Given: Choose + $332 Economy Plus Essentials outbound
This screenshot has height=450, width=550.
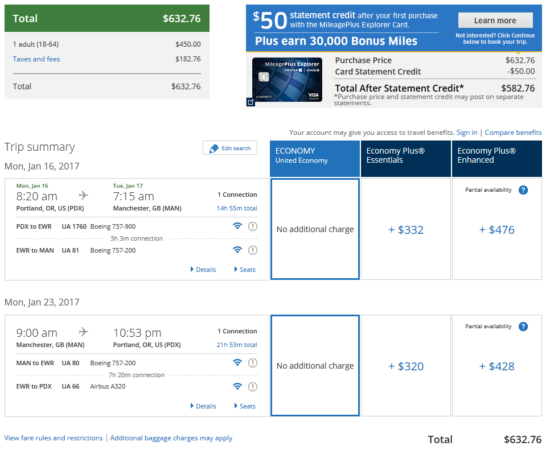Looking at the screenshot, I should [x=406, y=229].
